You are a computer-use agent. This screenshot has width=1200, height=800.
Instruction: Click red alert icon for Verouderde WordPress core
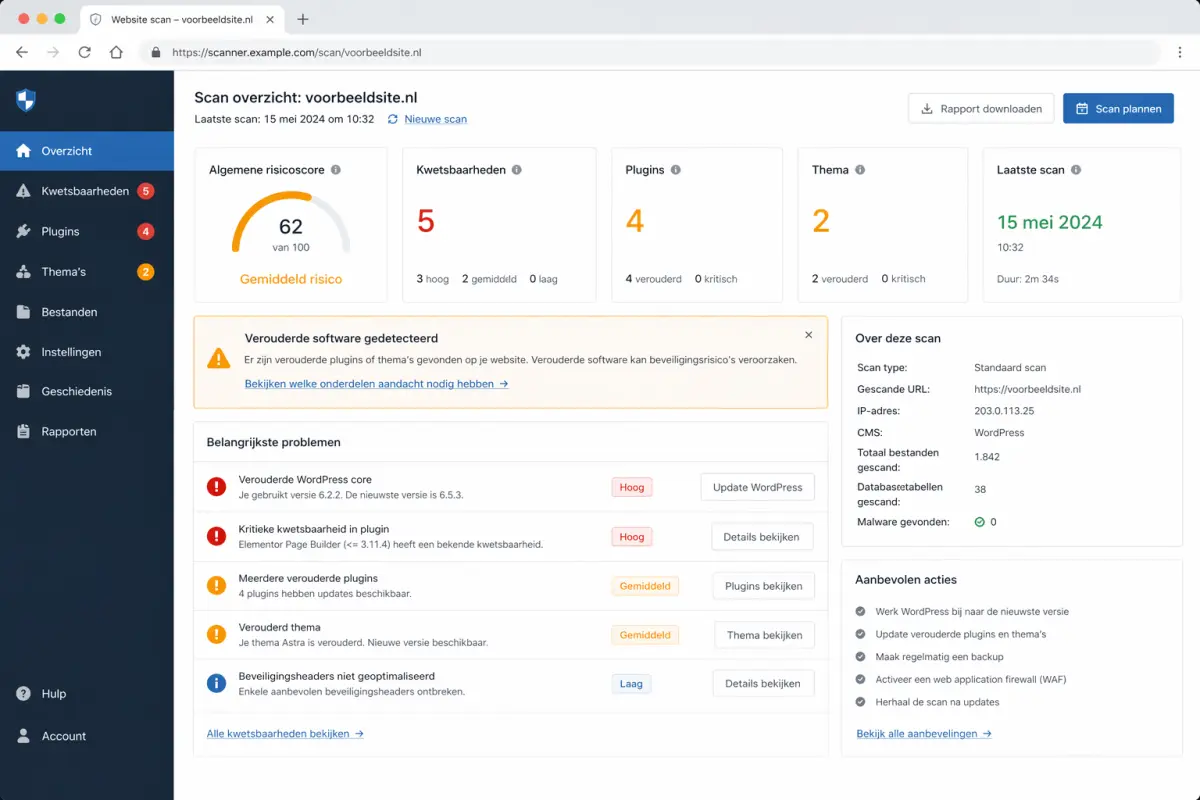click(x=216, y=487)
